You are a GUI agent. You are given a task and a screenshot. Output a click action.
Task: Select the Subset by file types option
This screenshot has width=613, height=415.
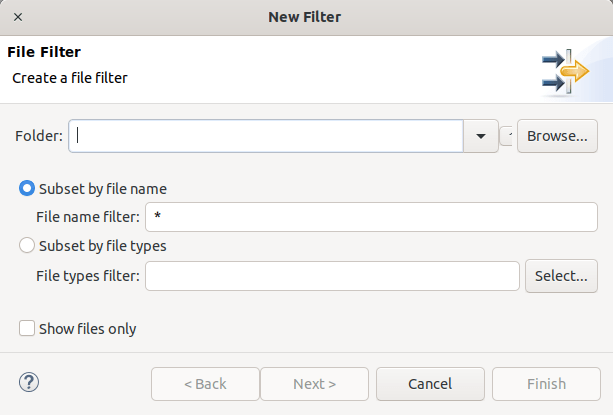pyautogui.click(x=28, y=245)
